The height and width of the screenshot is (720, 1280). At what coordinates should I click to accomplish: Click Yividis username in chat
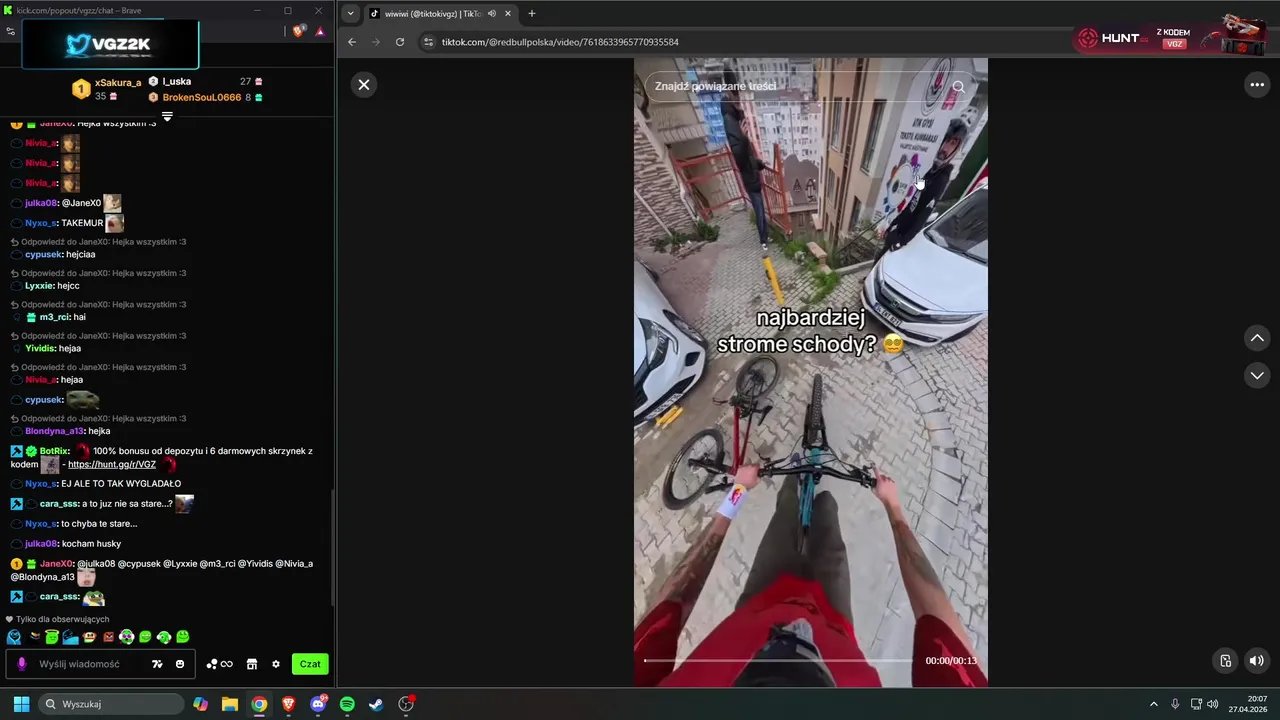pos(41,349)
